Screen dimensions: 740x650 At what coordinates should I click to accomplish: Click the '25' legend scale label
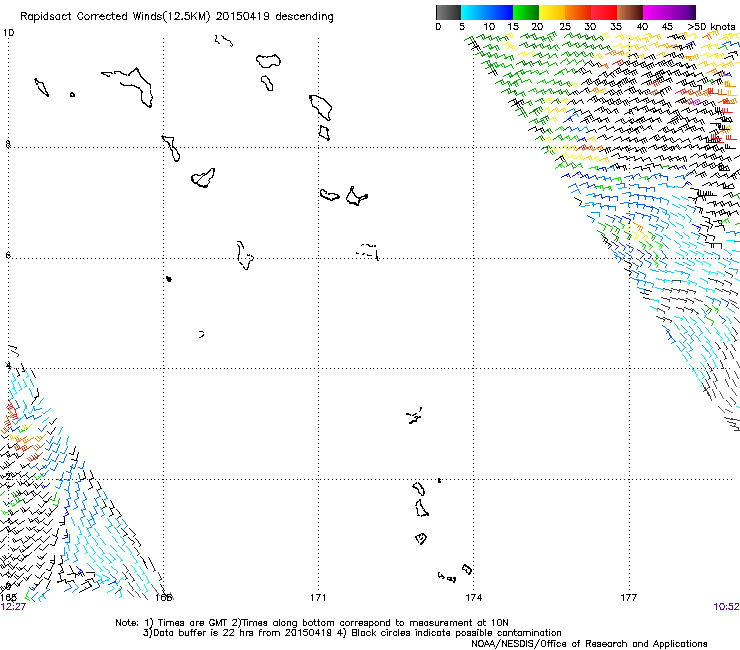tap(564, 27)
